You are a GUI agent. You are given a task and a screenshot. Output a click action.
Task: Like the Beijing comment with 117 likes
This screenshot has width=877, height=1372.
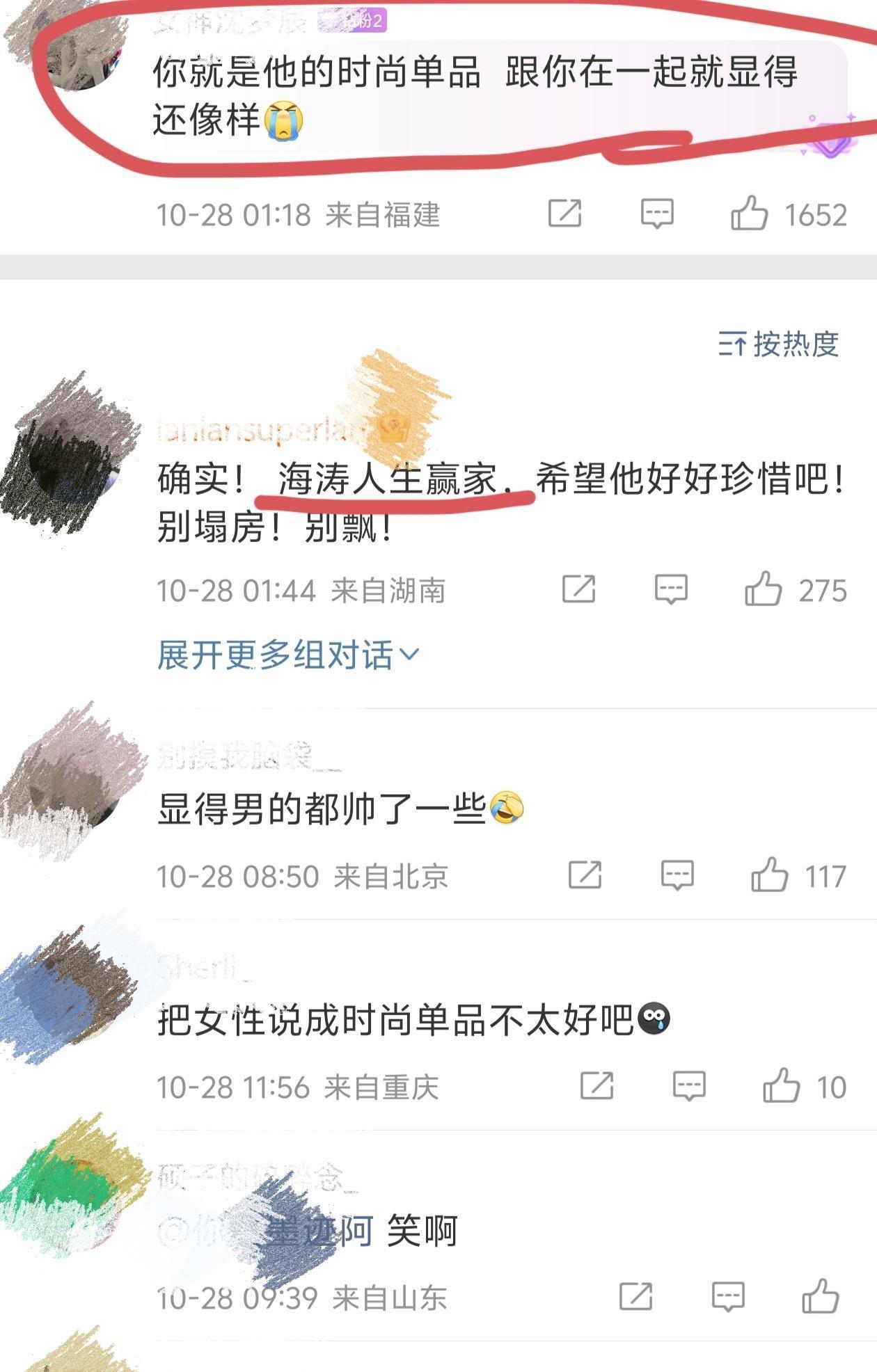(x=770, y=875)
